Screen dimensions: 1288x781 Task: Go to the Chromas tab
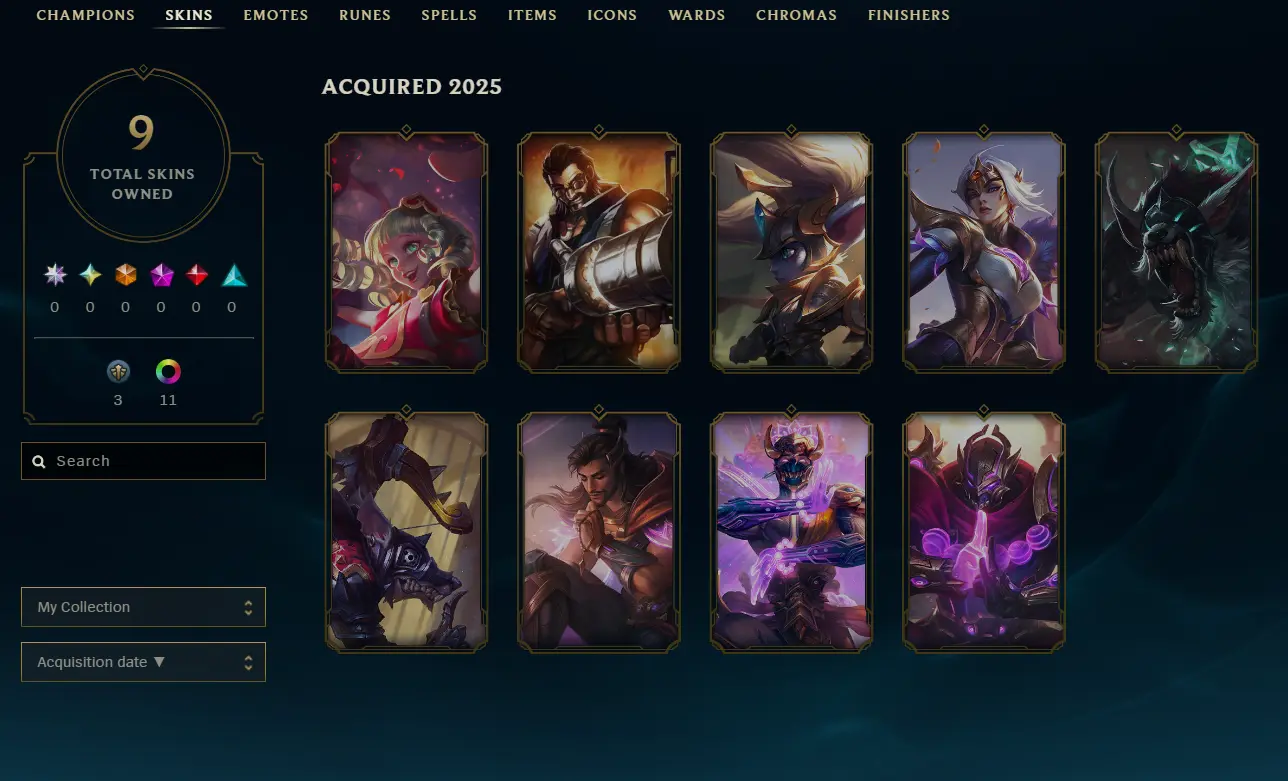coord(796,16)
